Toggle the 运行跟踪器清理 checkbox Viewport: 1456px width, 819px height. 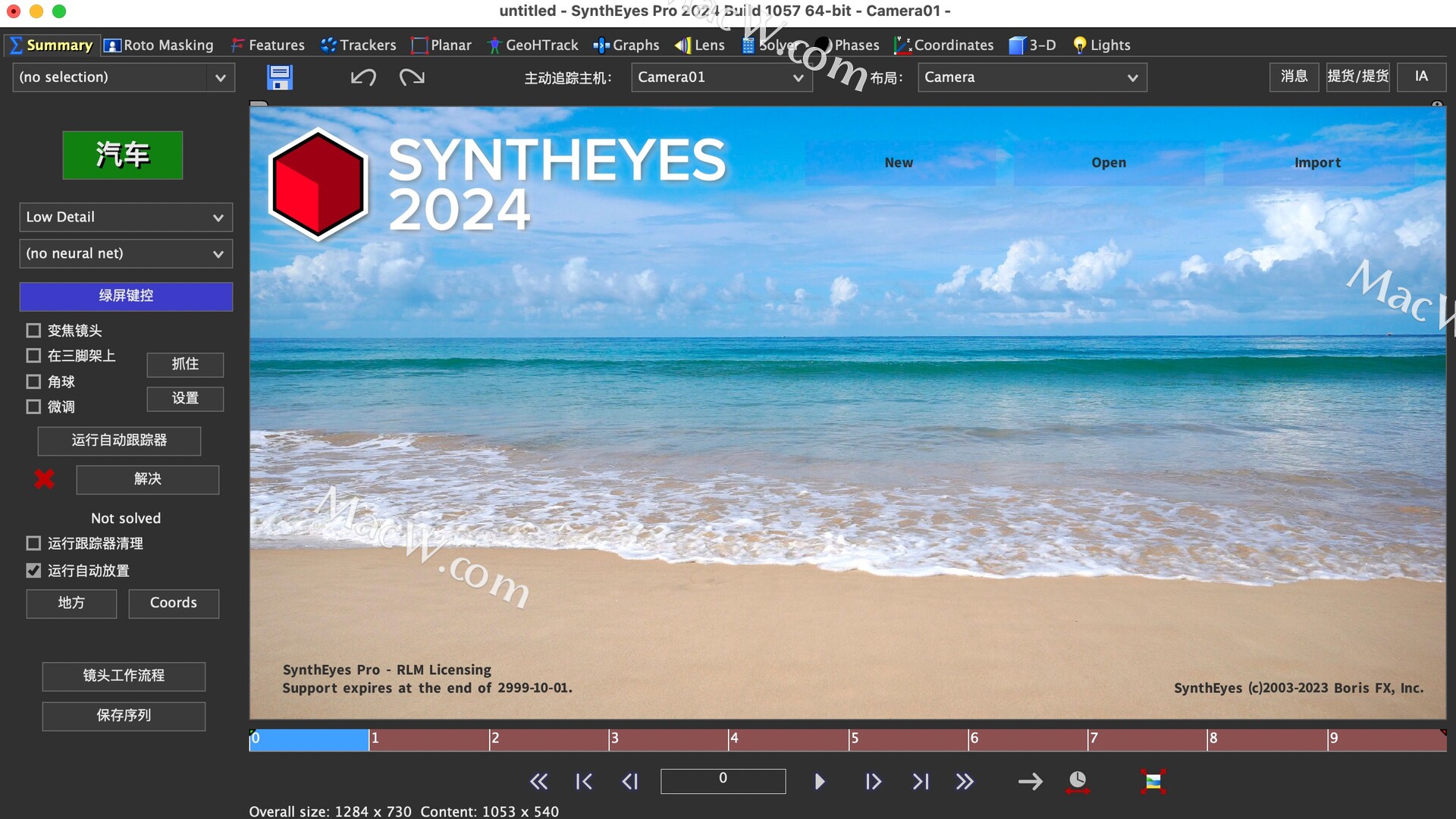pyautogui.click(x=33, y=543)
